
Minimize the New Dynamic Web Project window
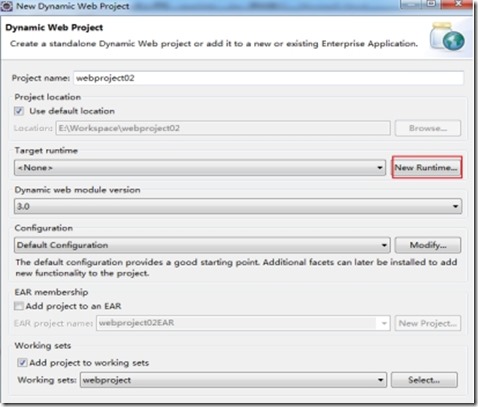(412, 4)
